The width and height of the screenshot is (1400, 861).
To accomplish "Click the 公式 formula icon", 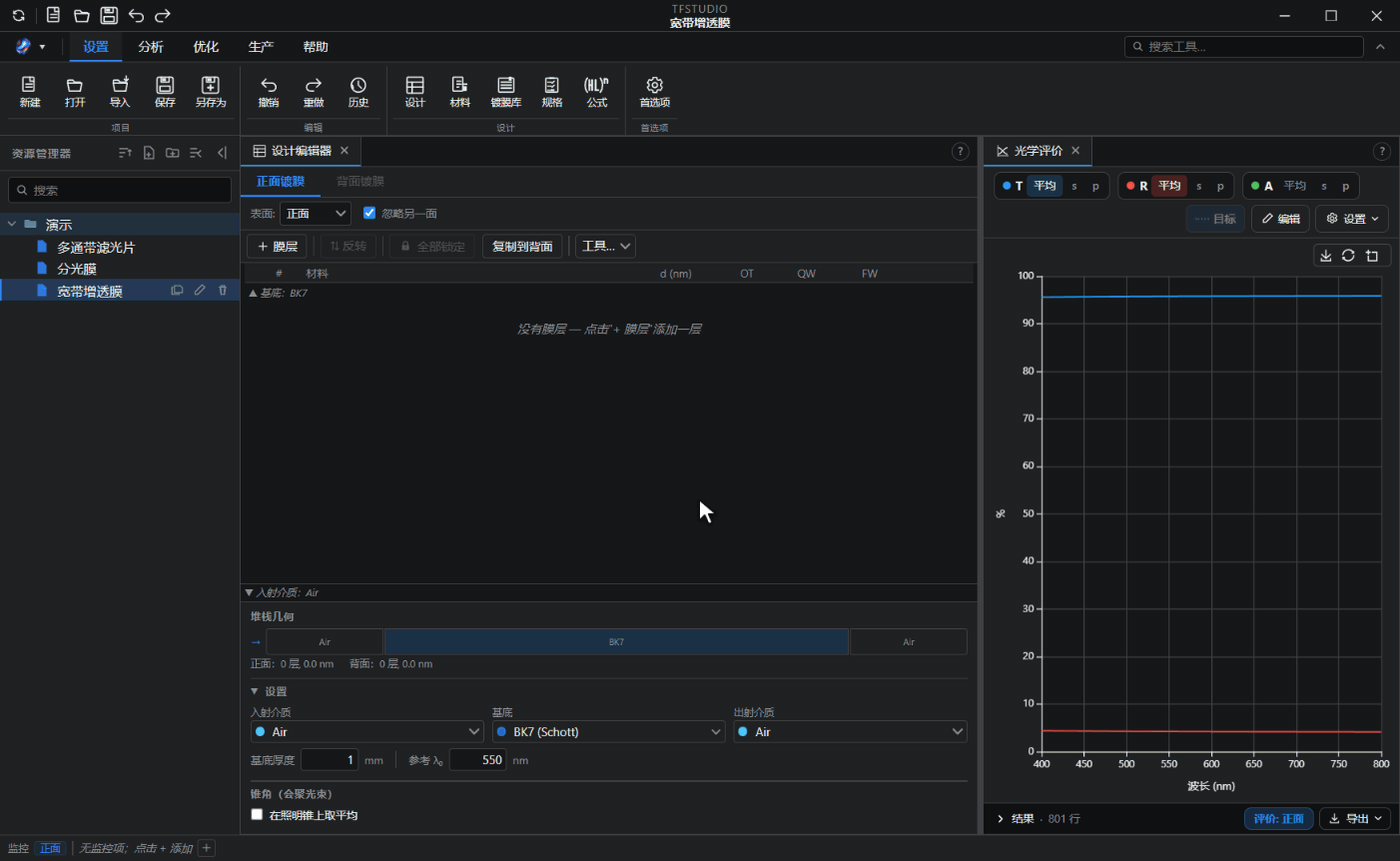I will tap(597, 92).
